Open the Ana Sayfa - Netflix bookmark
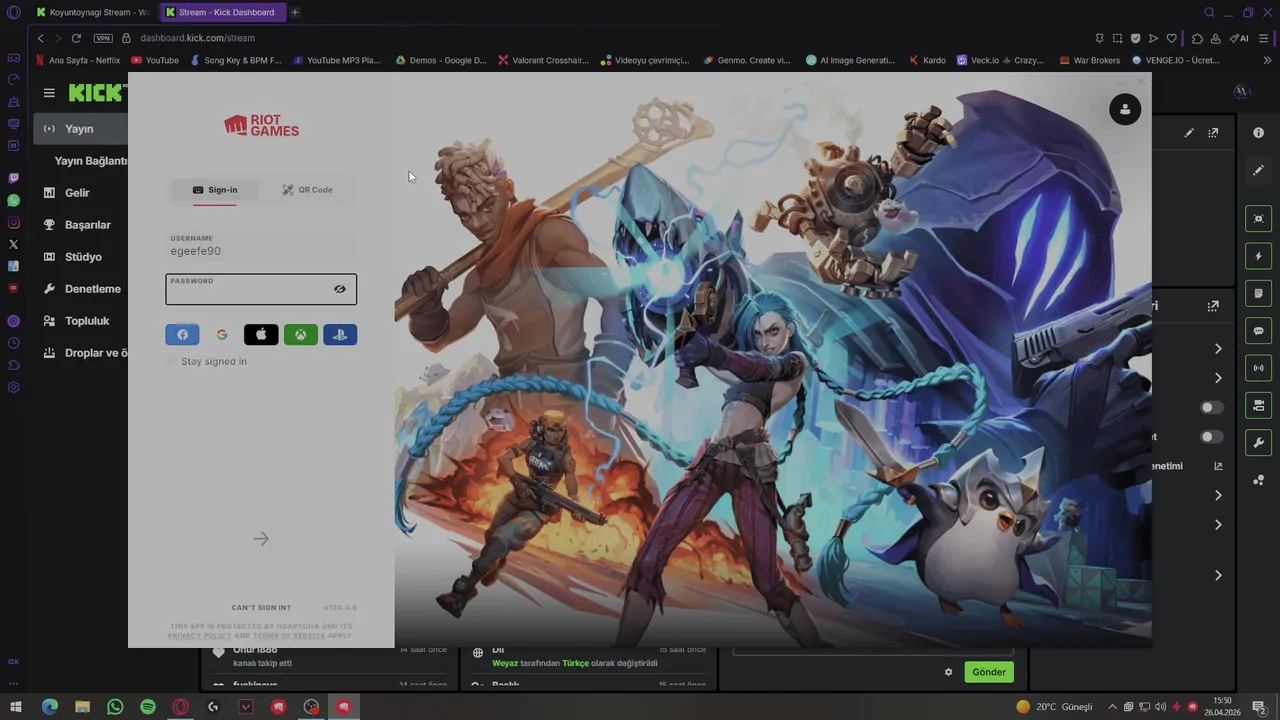Image resolution: width=1280 pixels, height=720 pixels. coord(77,60)
